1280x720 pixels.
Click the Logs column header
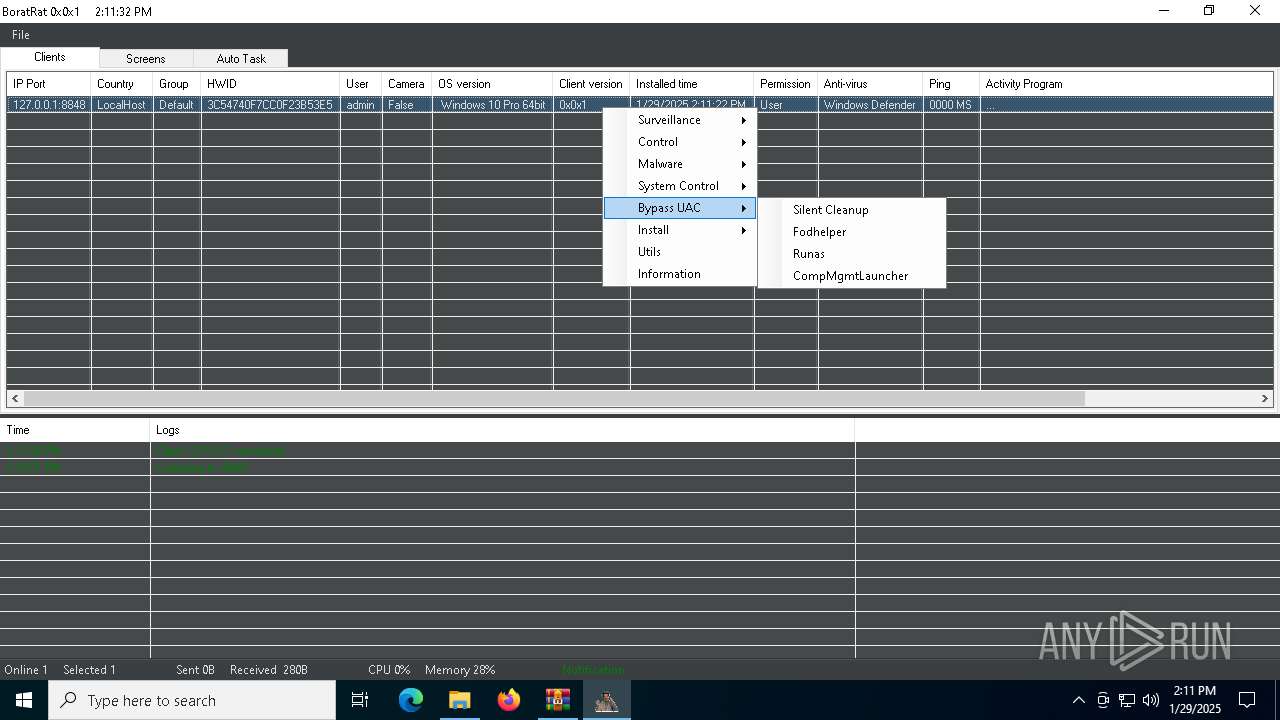502,430
